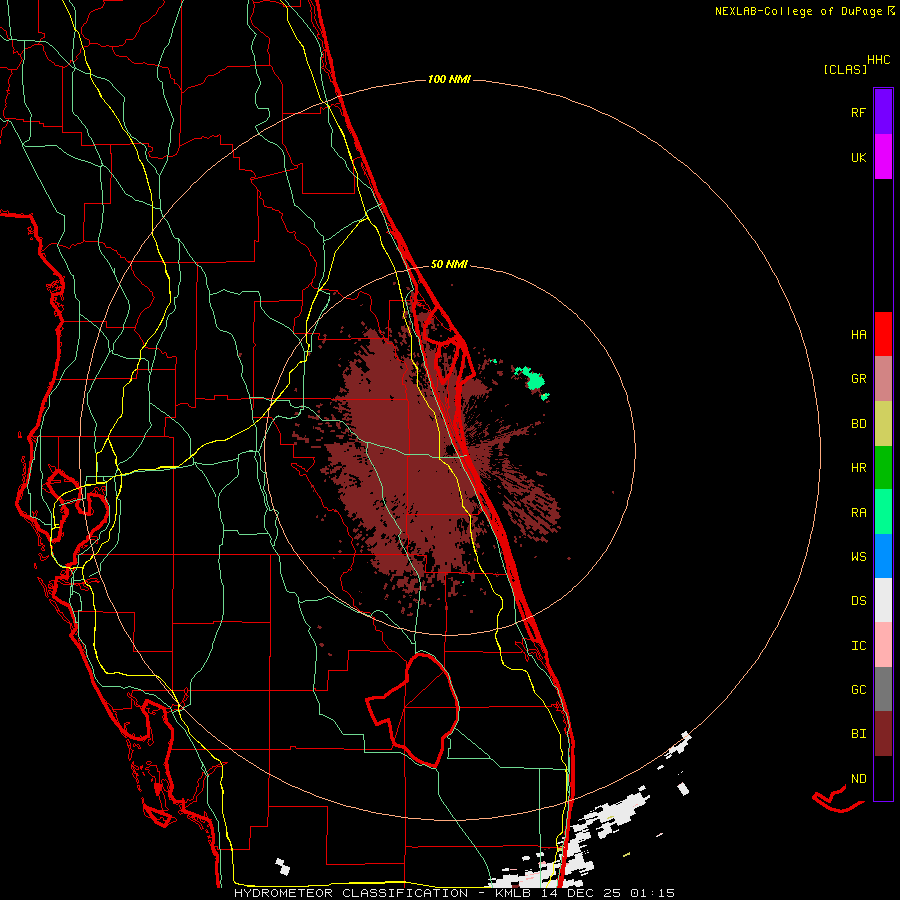Click the RF purple legend swatch
Viewport: 900px width, 900px height.
pyautogui.click(x=883, y=112)
